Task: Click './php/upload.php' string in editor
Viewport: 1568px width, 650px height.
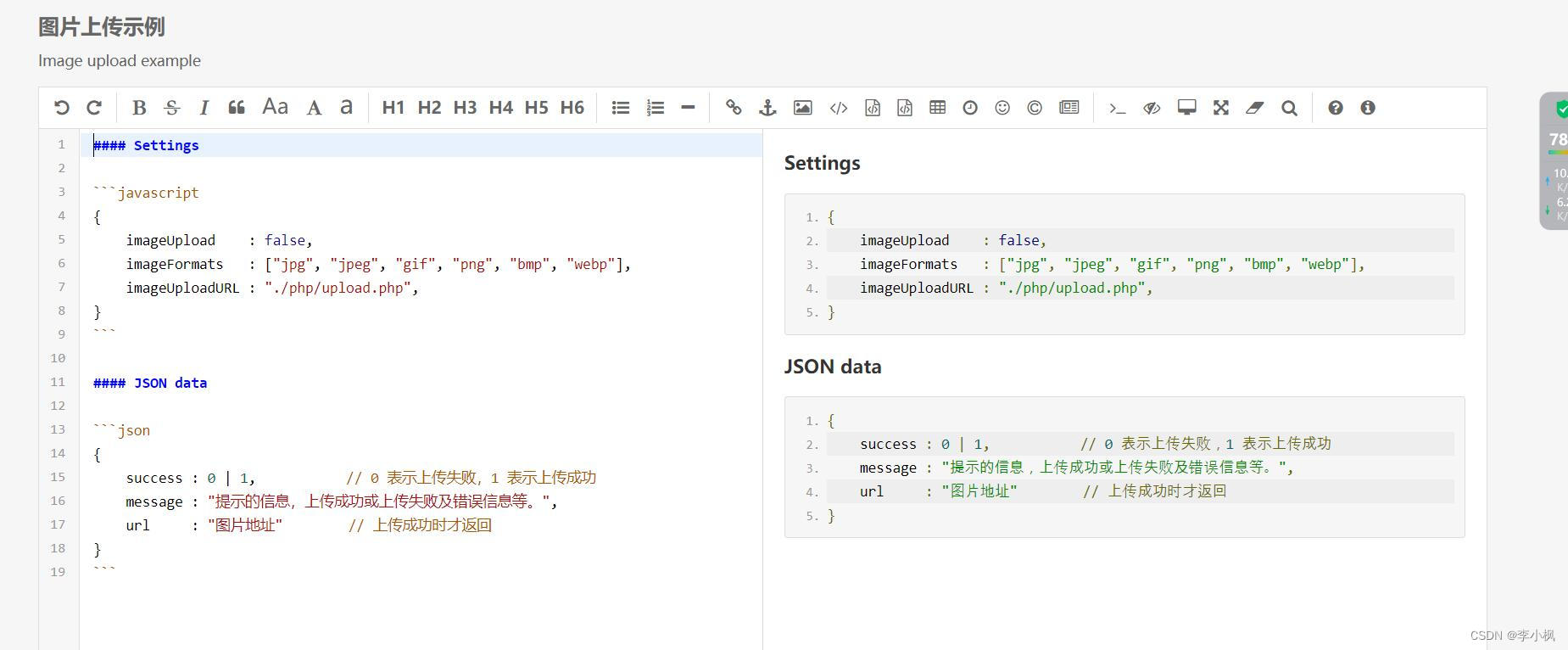Action: [338, 288]
